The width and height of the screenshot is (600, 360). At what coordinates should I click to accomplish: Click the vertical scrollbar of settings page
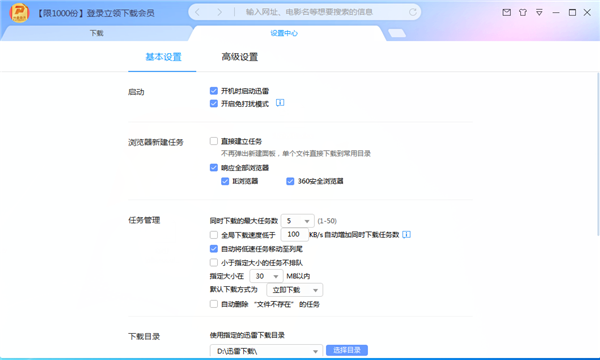597,153
